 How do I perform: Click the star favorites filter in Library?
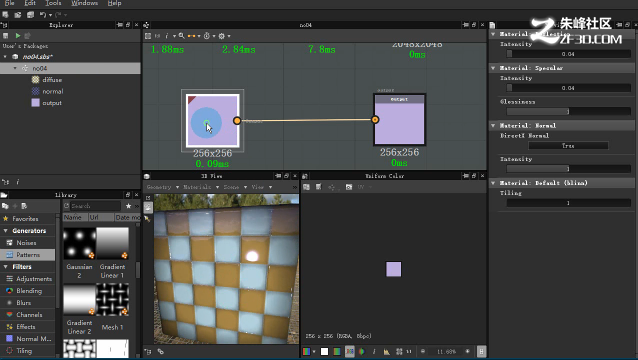[x=128, y=206]
